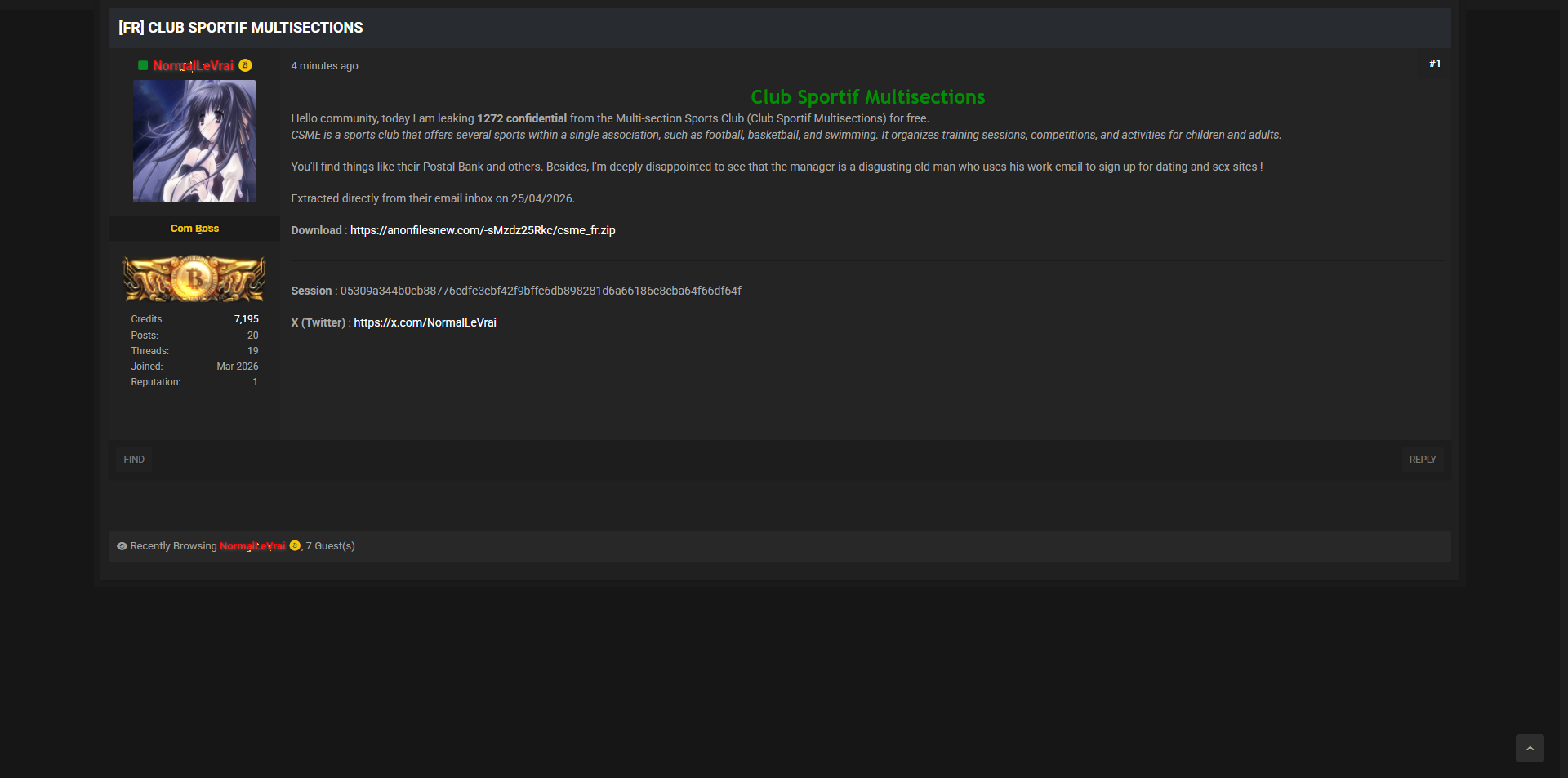Click the Credits value 7,195
The image size is (1568, 778).
(x=246, y=319)
